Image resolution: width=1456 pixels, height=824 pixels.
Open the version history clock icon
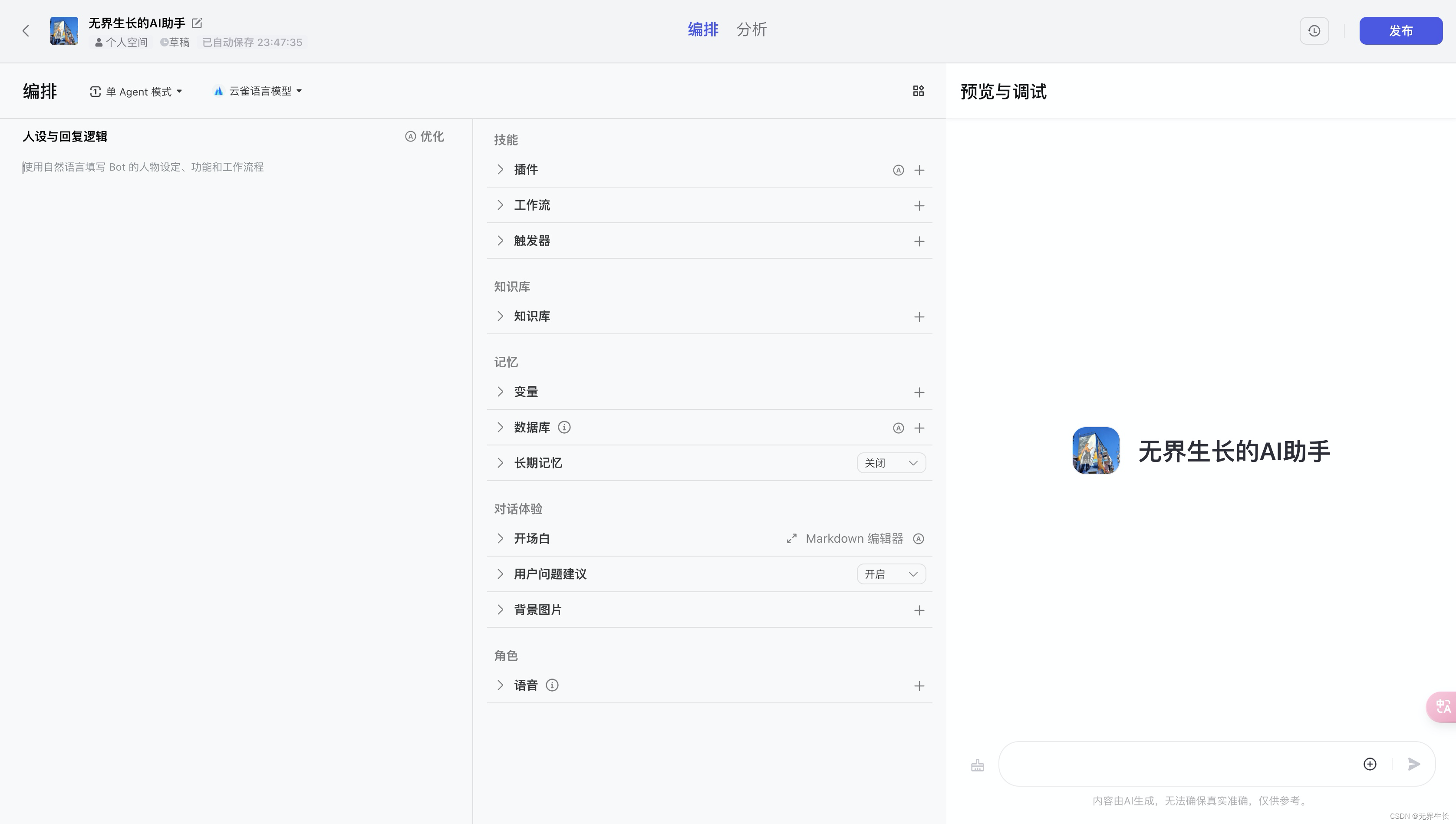tap(1314, 31)
